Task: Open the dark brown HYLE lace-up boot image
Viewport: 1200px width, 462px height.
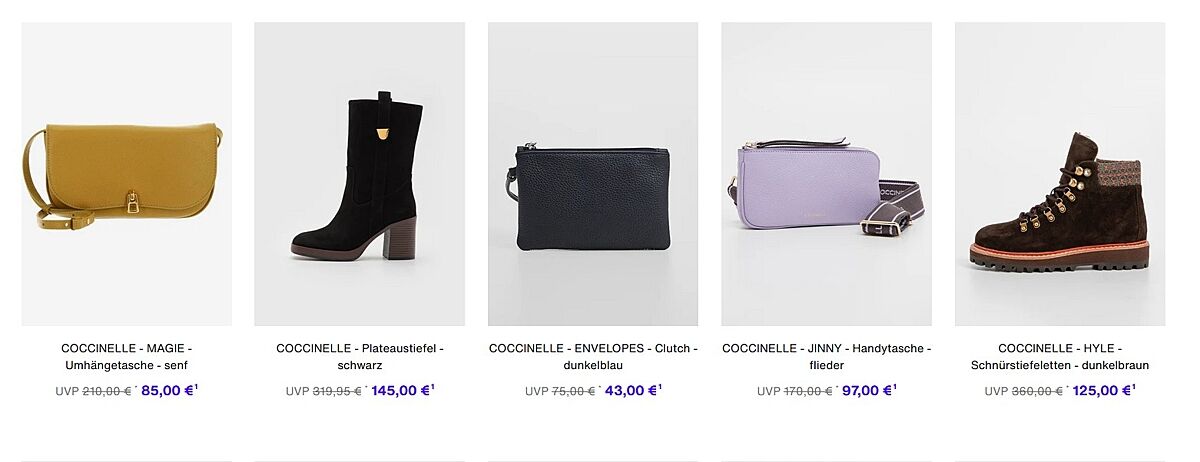Action: (x=1060, y=174)
